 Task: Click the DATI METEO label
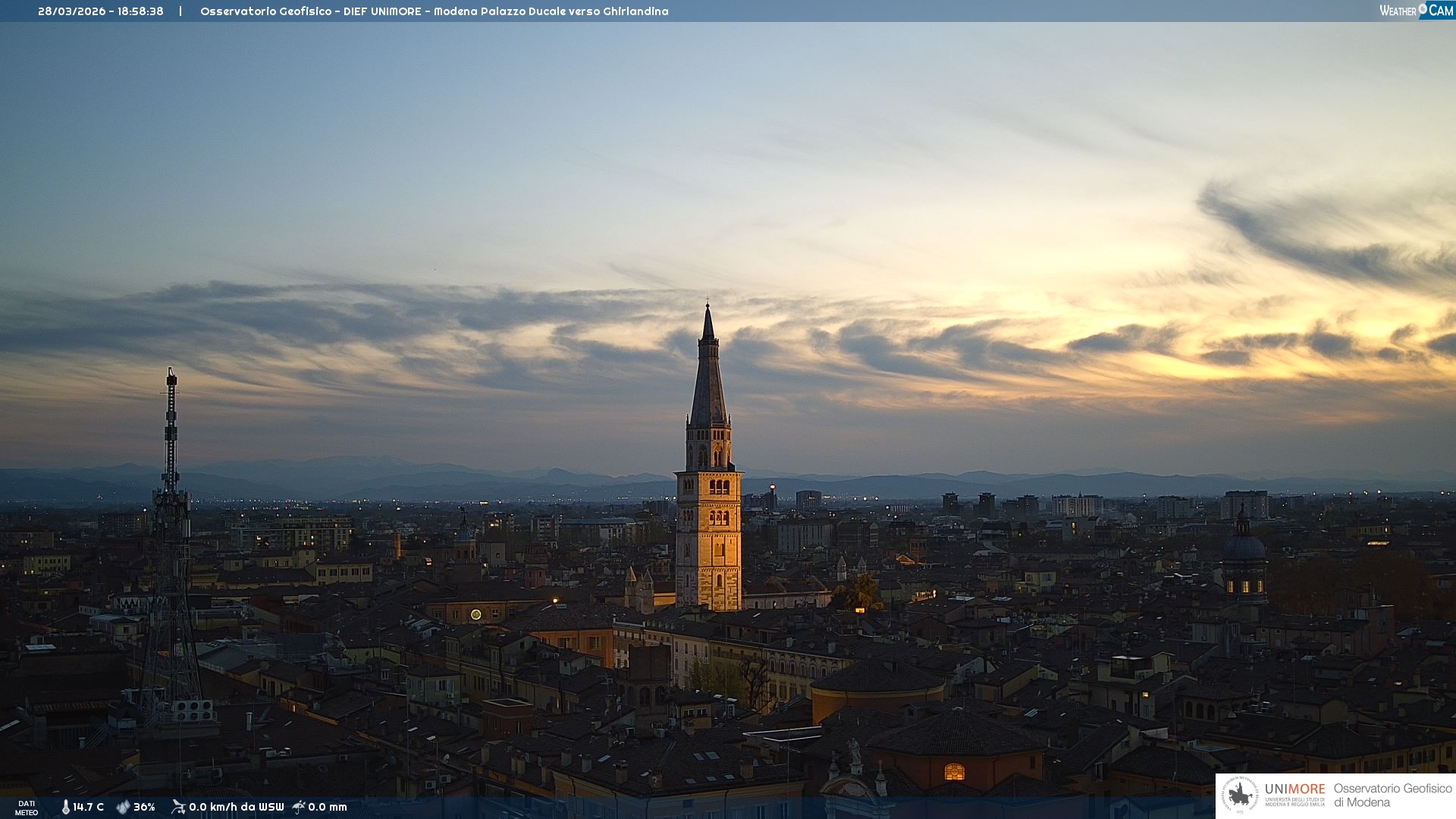(x=27, y=808)
